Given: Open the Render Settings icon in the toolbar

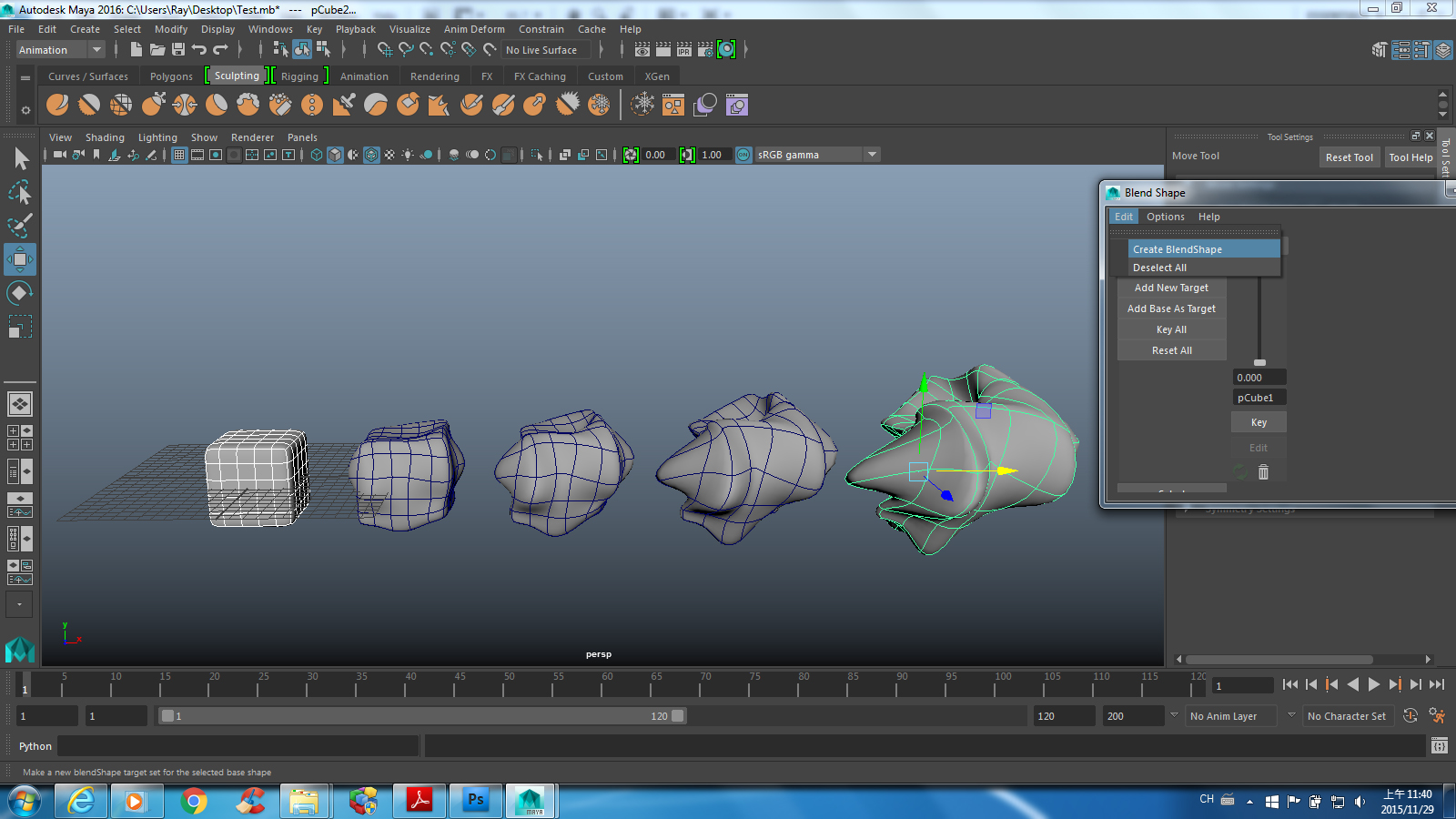Looking at the screenshot, I should (x=705, y=49).
